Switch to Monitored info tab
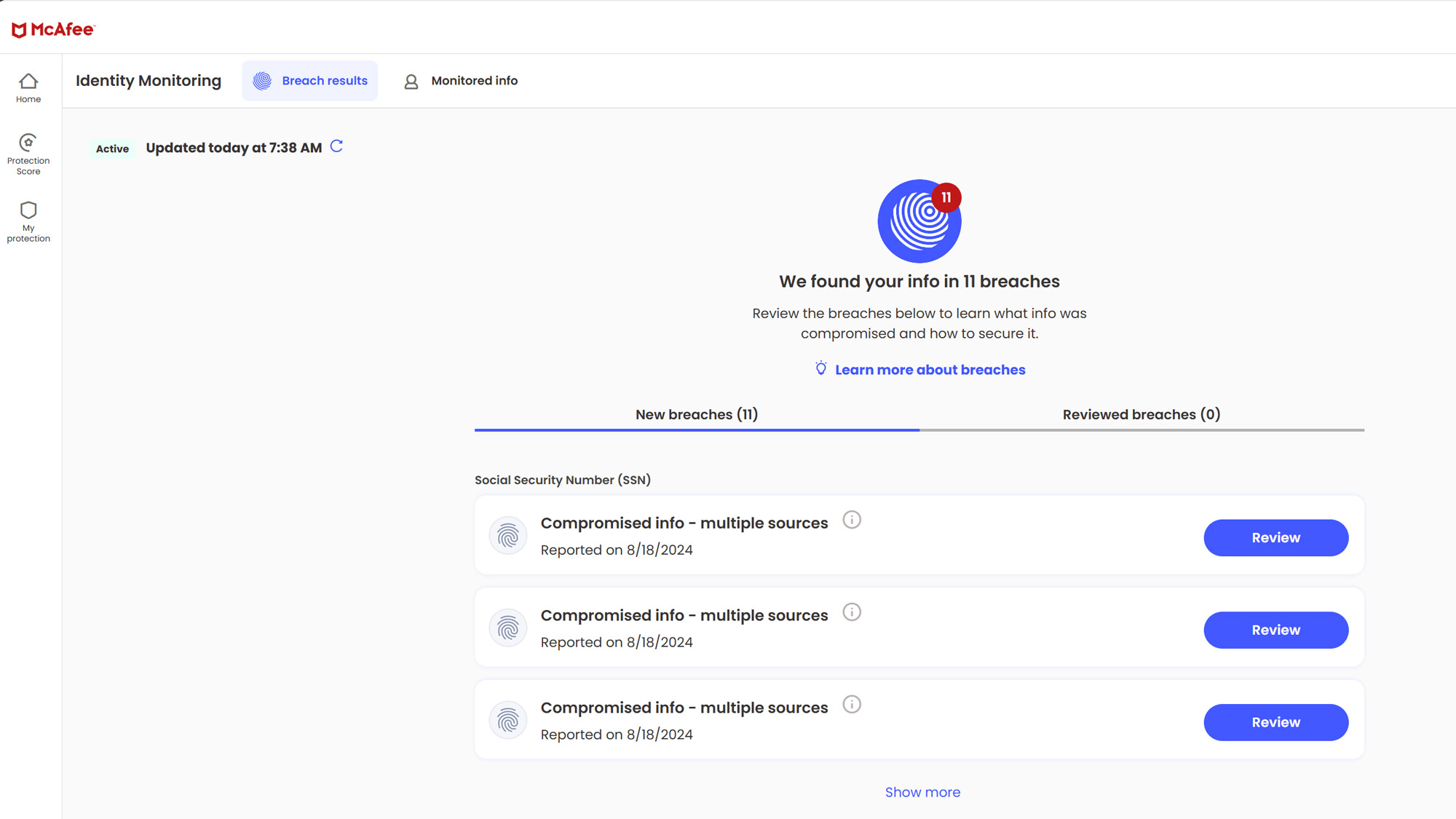This screenshot has height=819, width=1456. 461,81
